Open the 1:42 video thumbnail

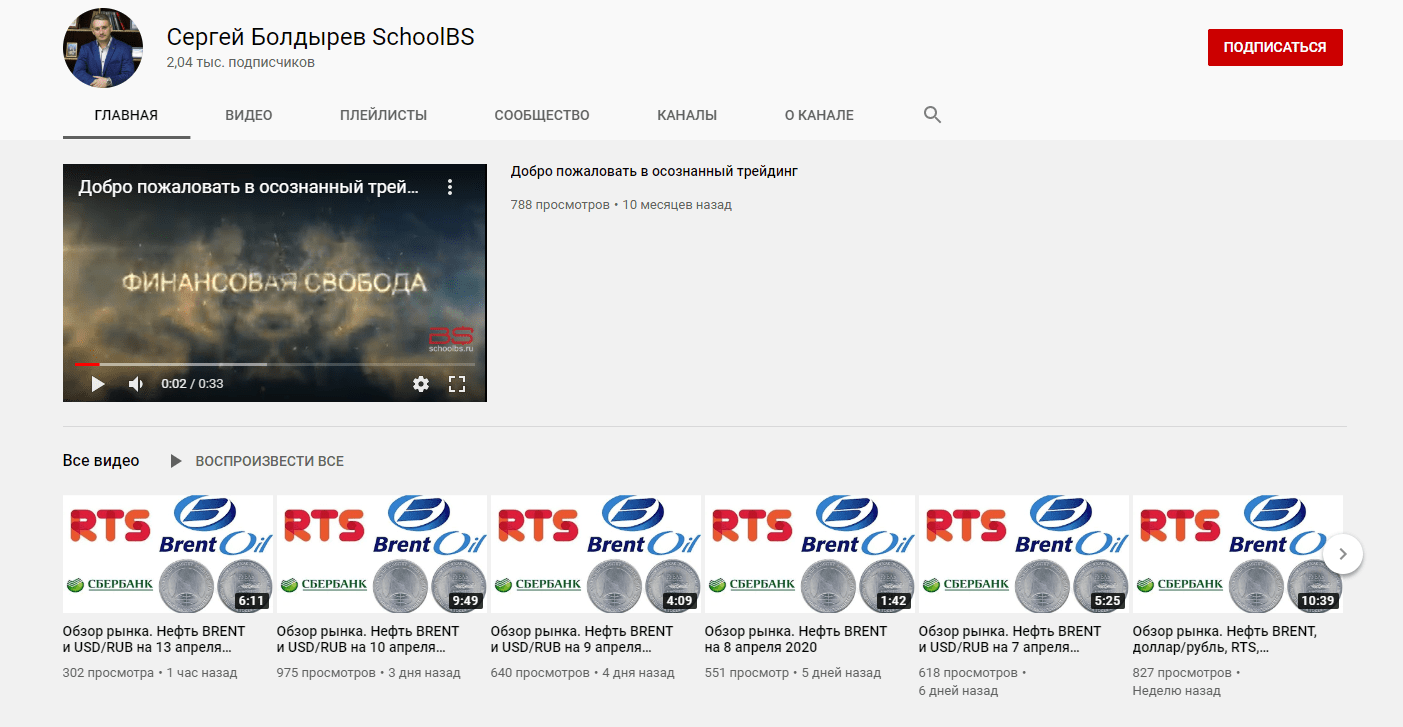[x=810, y=554]
